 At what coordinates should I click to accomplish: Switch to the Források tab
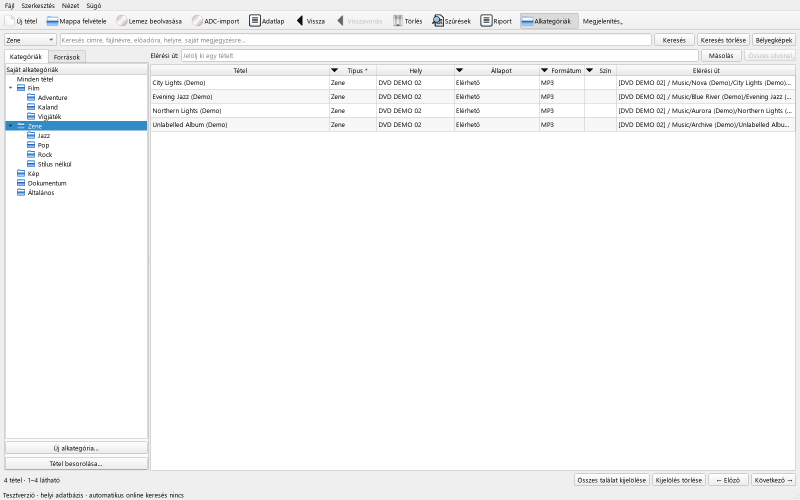[67, 57]
